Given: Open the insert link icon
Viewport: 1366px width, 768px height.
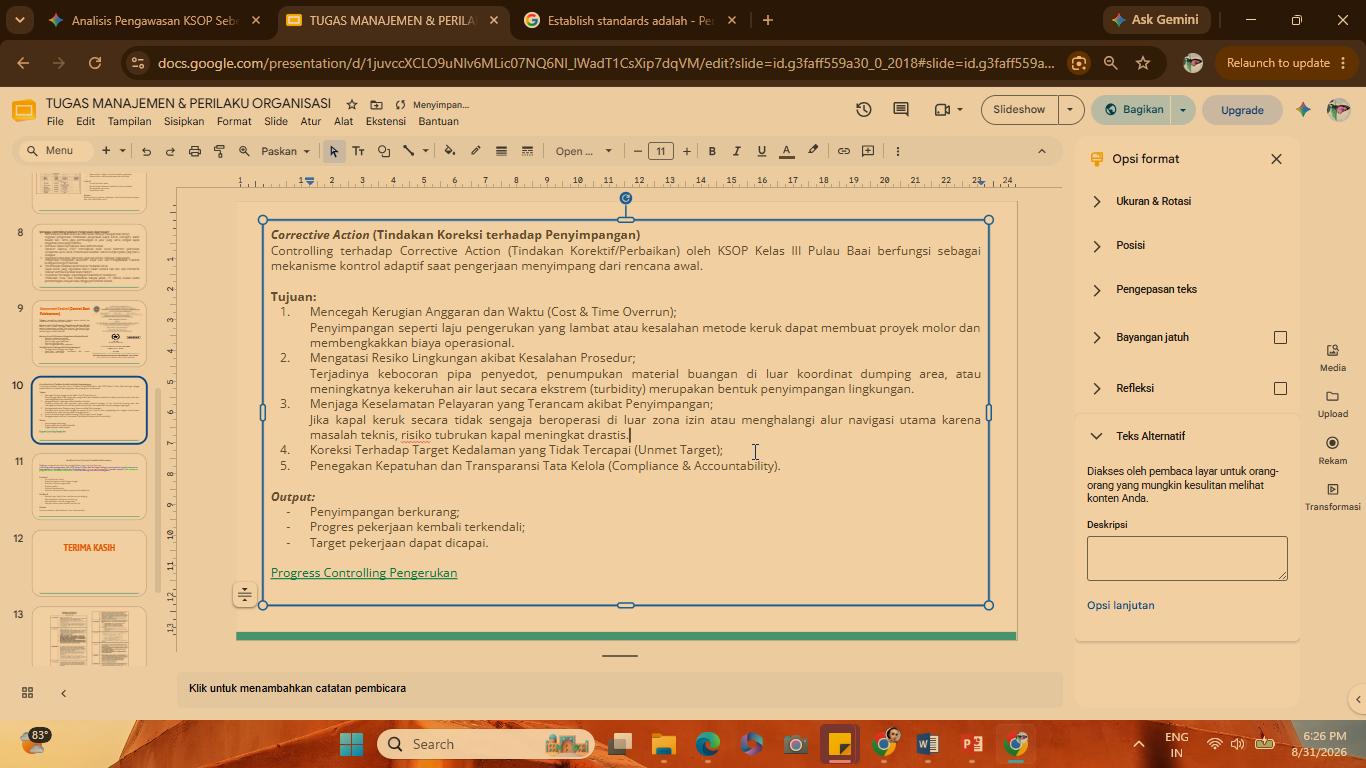Looking at the screenshot, I should [x=843, y=151].
